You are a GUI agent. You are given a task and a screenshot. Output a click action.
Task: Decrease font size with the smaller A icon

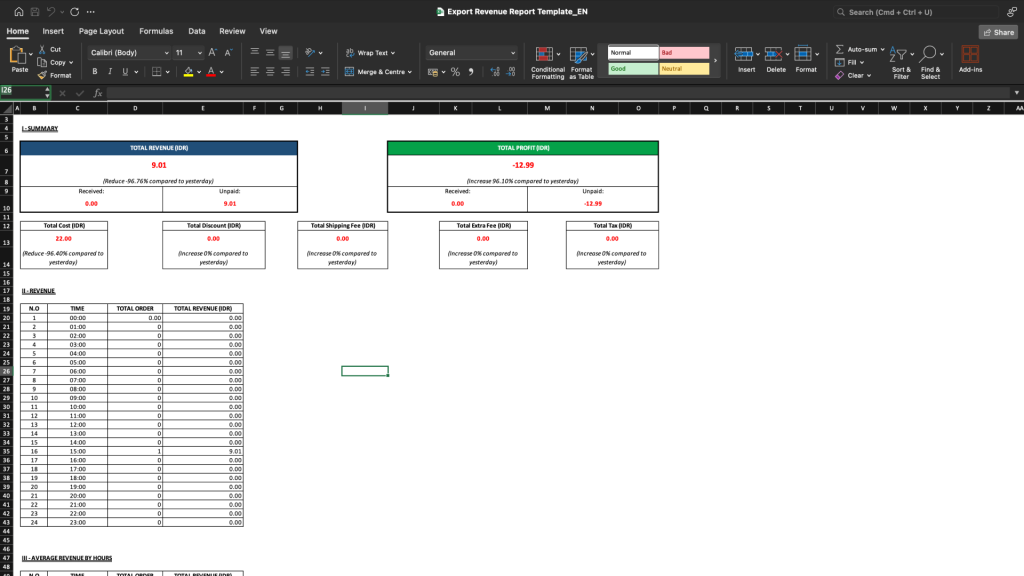228,53
